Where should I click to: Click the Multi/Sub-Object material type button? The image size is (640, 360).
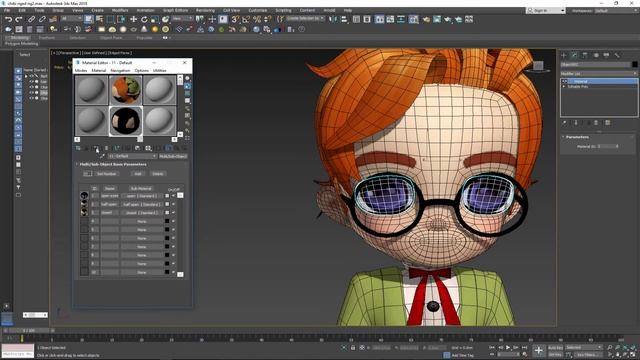tap(173, 156)
